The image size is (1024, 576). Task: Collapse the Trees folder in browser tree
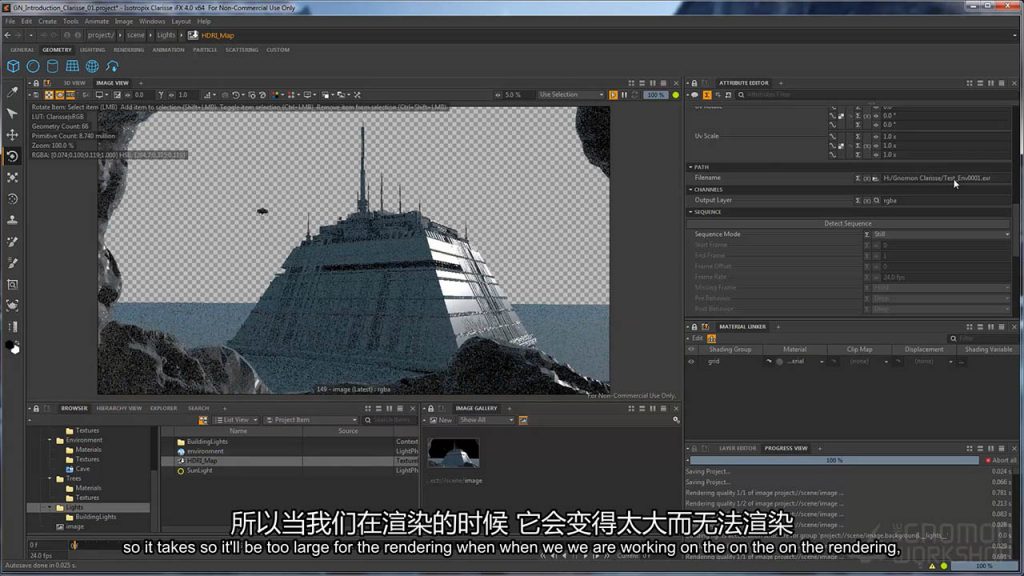pos(50,478)
